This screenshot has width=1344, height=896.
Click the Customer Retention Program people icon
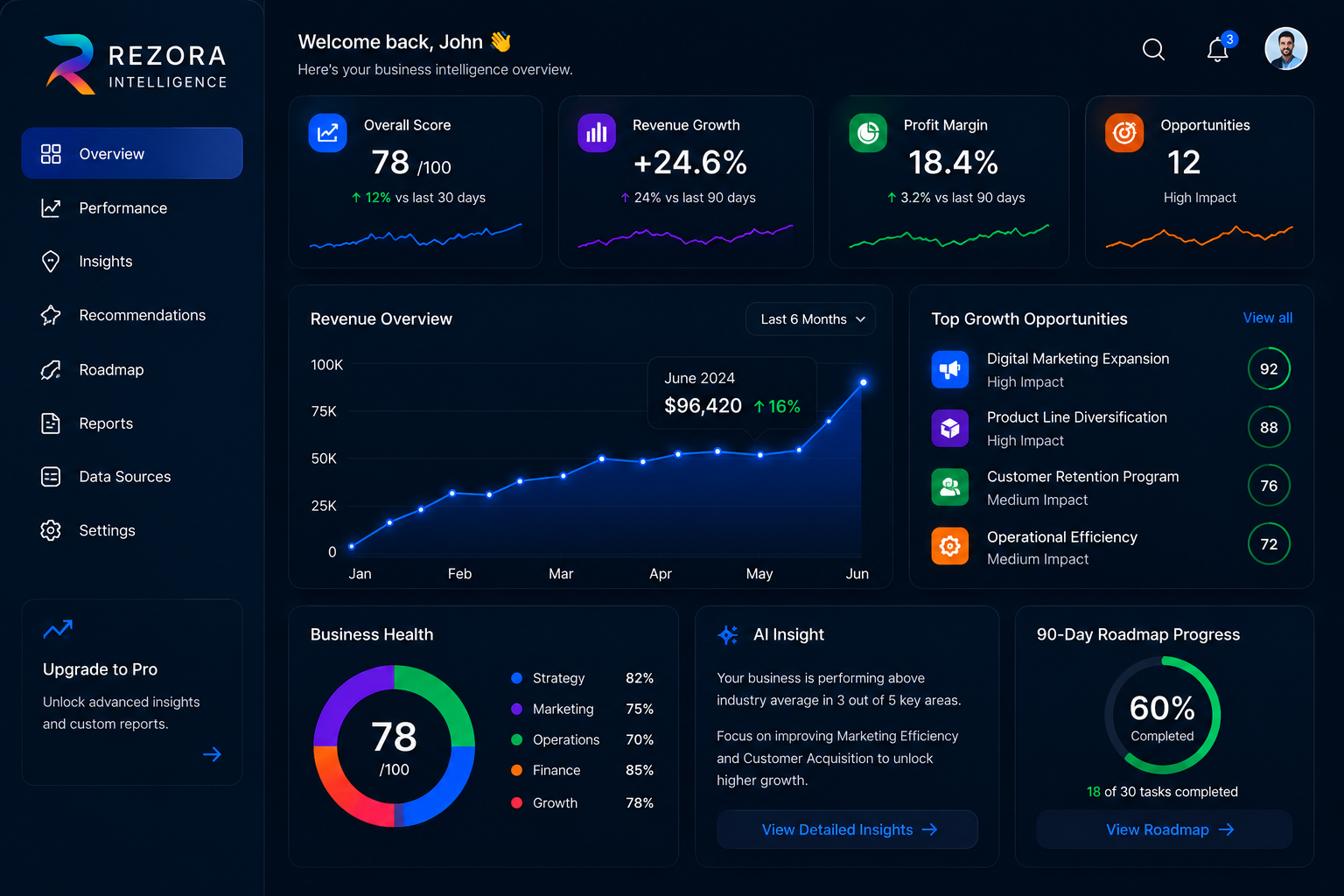950,487
